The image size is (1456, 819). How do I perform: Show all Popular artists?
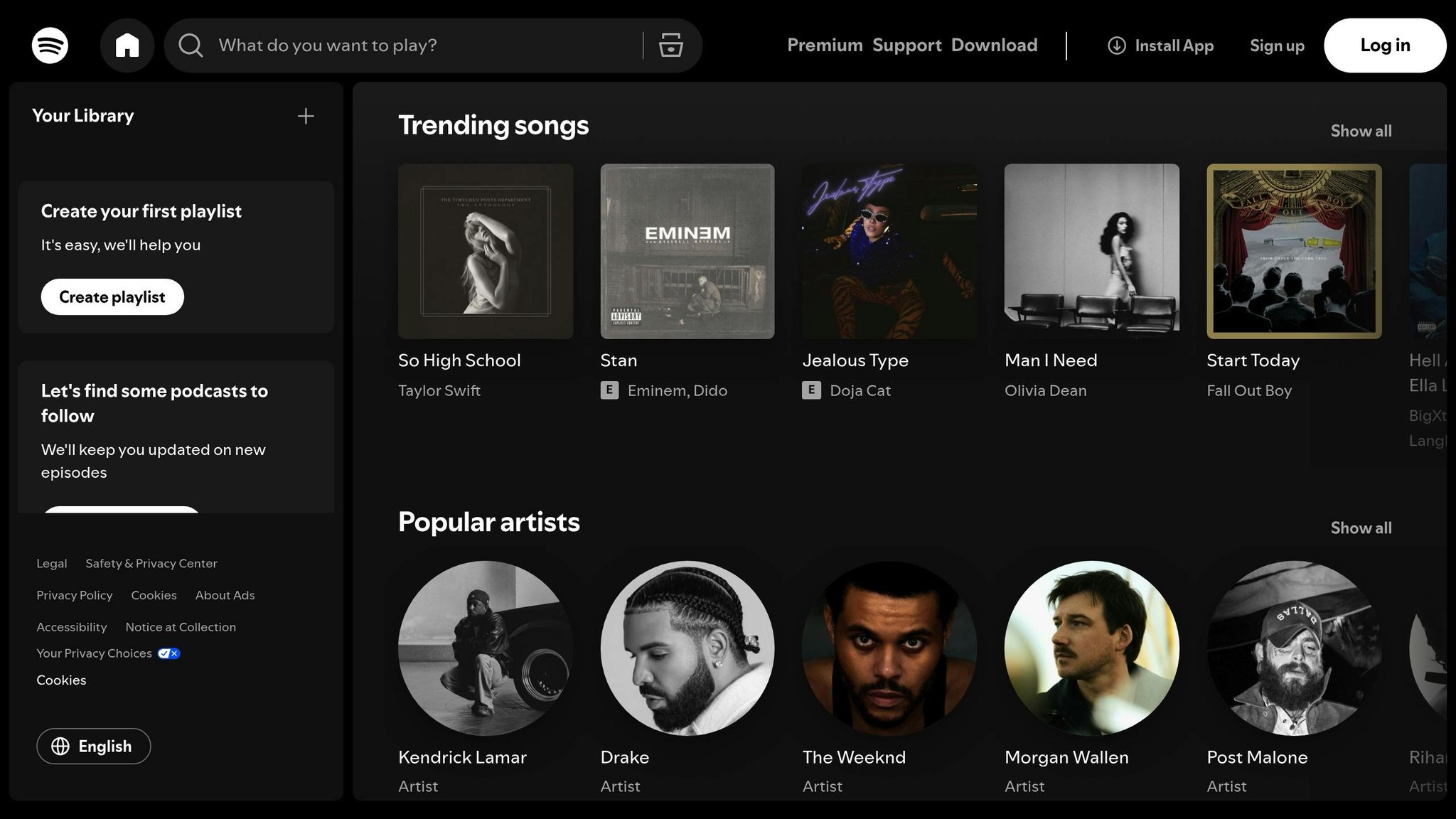pyautogui.click(x=1361, y=528)
